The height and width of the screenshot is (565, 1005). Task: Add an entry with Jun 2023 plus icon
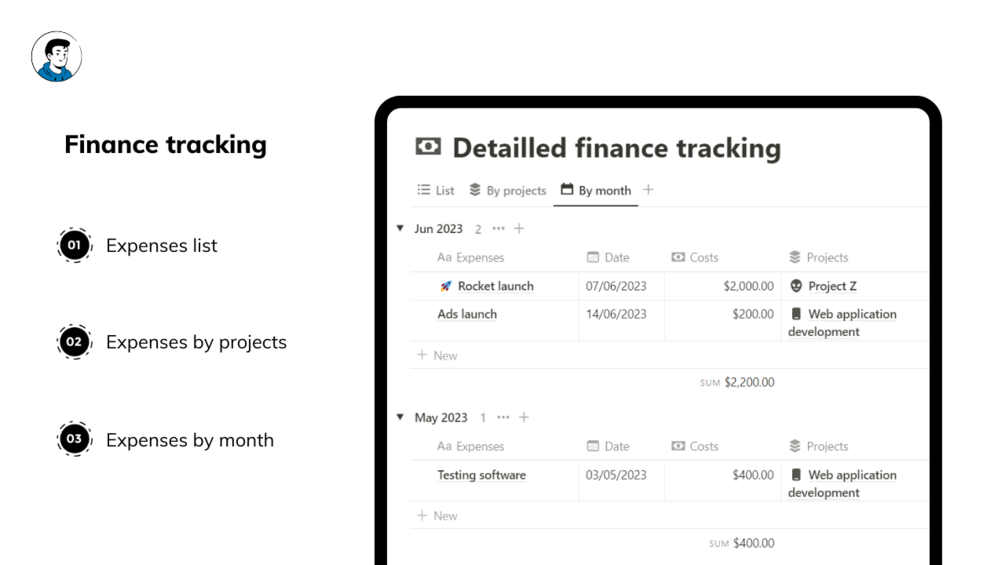coord(519,229)
